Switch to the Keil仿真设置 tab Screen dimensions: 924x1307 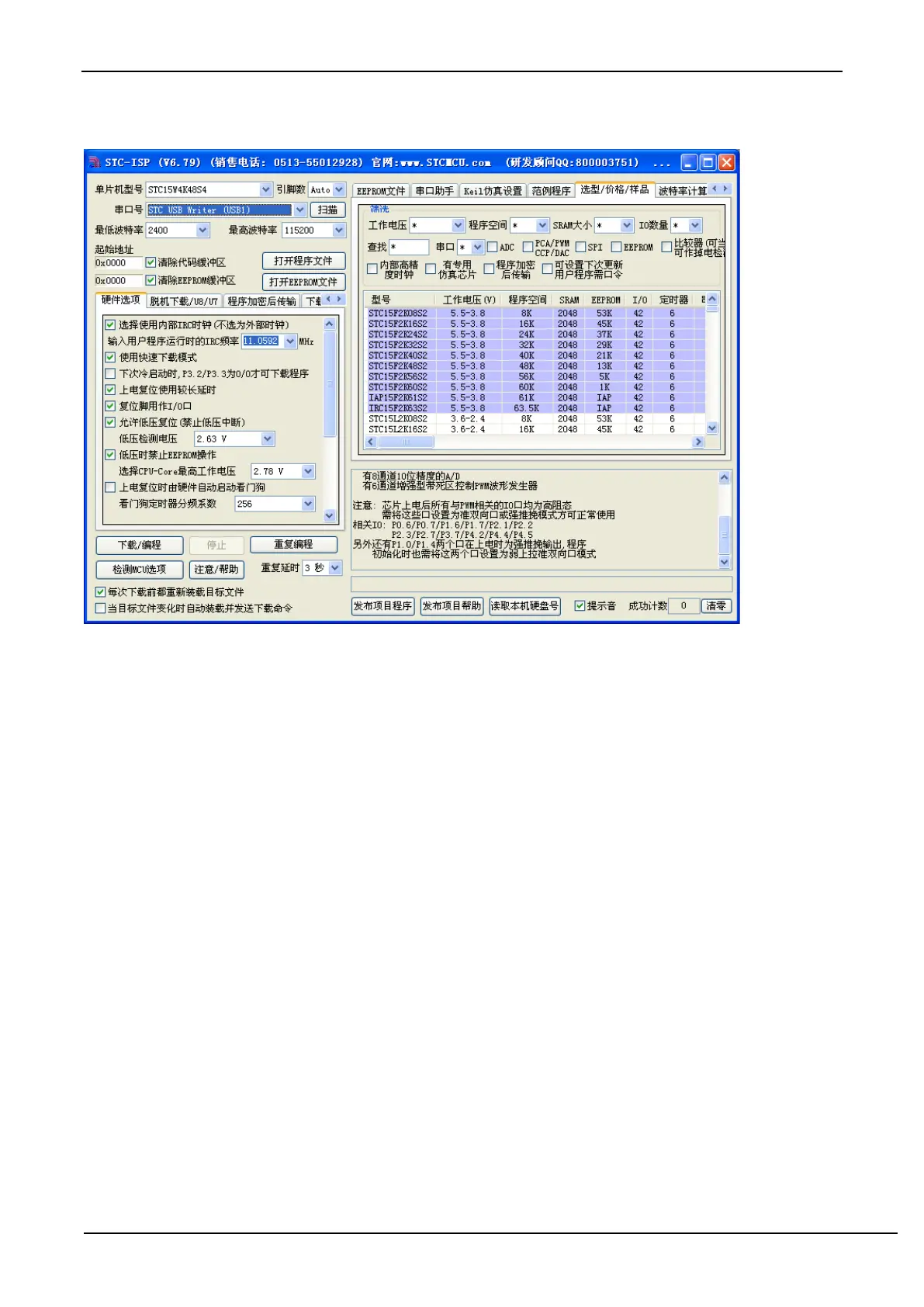click(x=493, y=191)
